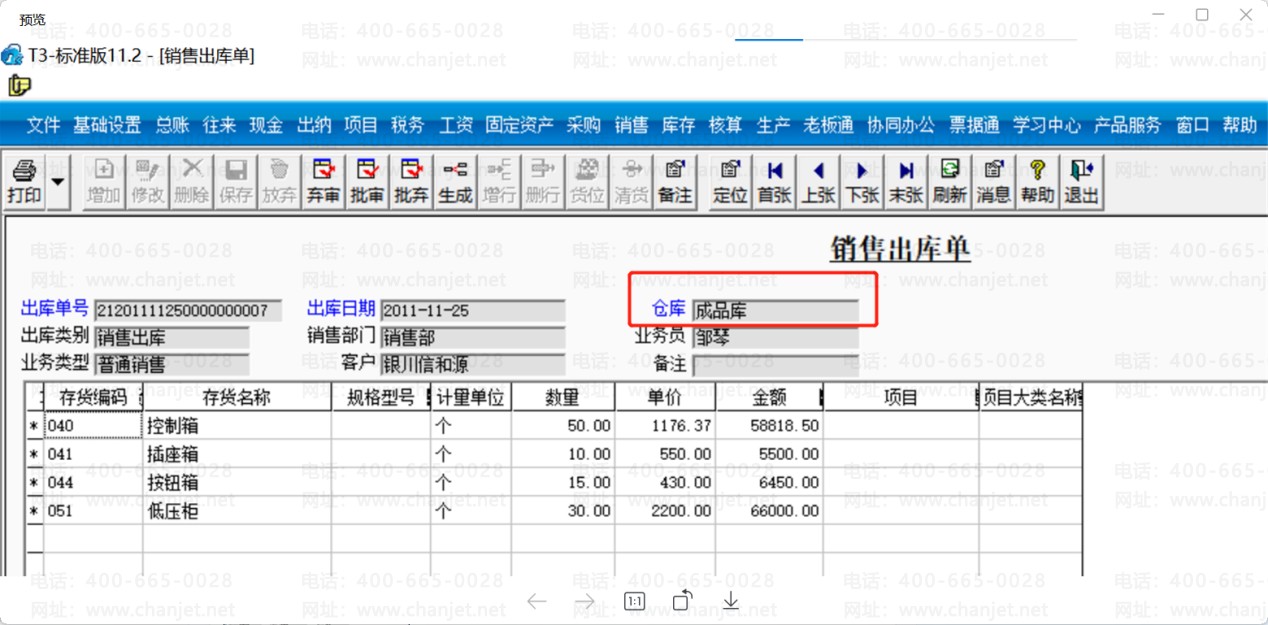
Task: Open the 项目 menu
Action: [x=361, y=125]
